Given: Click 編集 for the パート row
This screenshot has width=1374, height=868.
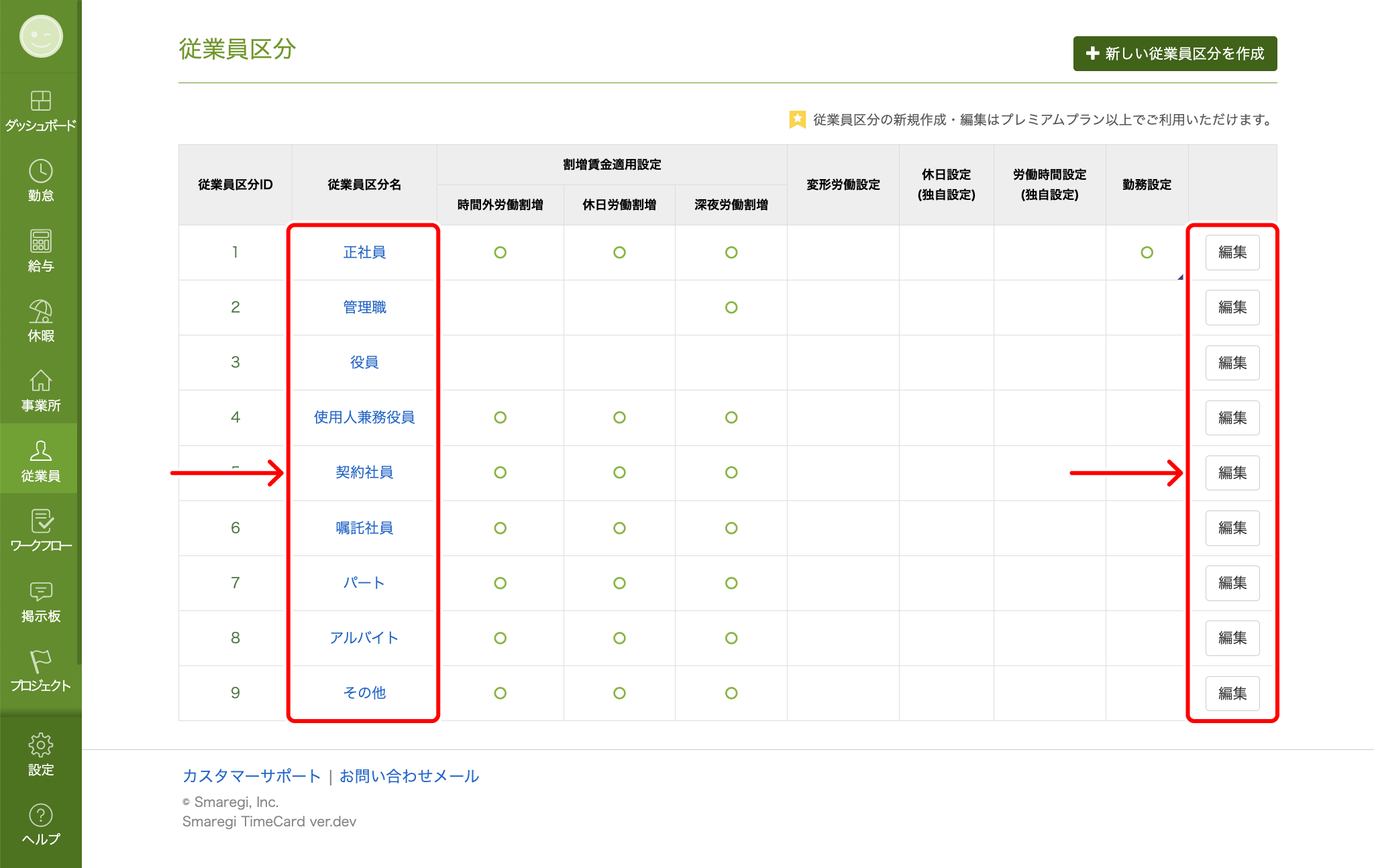Looking at the screenshot, I should [1232, 583].
